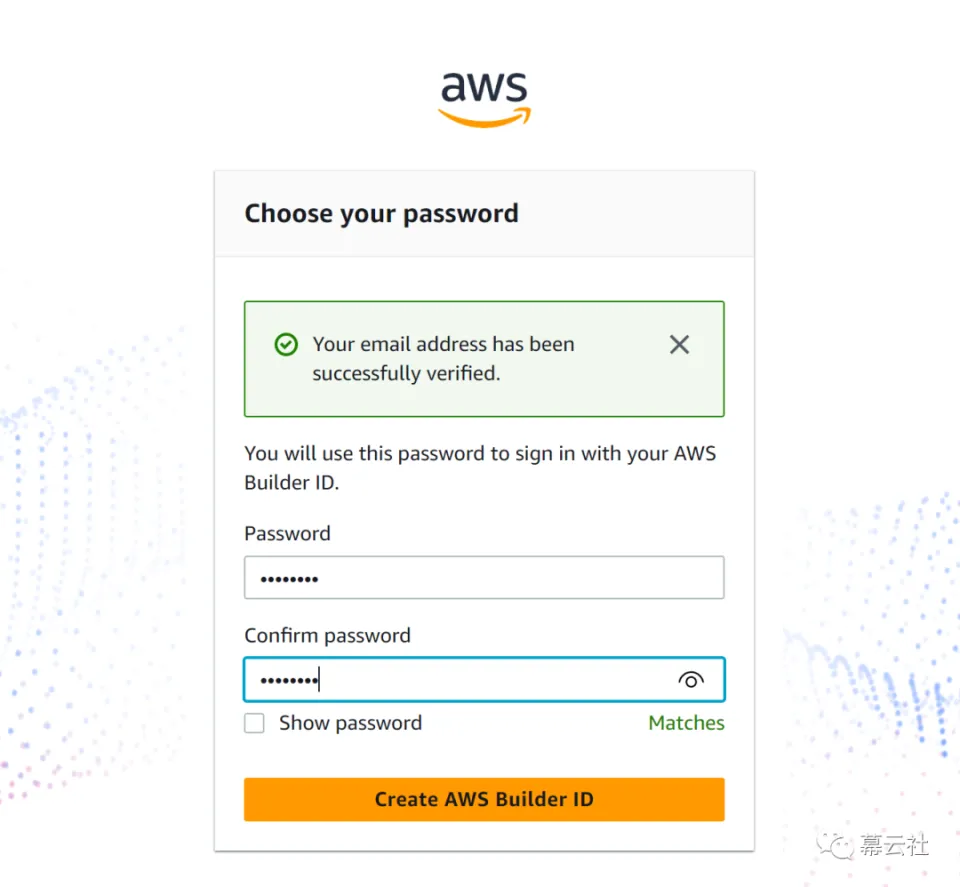
Task: Focus the Password input field
Action: [x=484, y=577]
